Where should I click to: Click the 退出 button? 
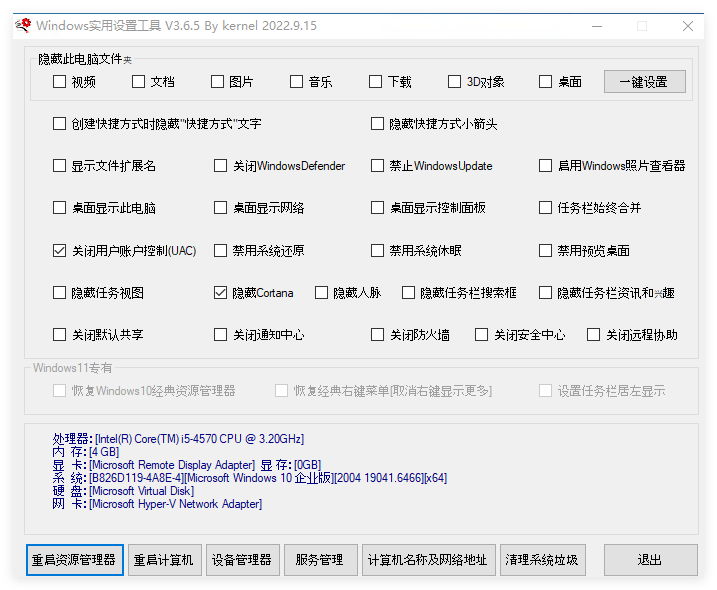click(650, 560)
